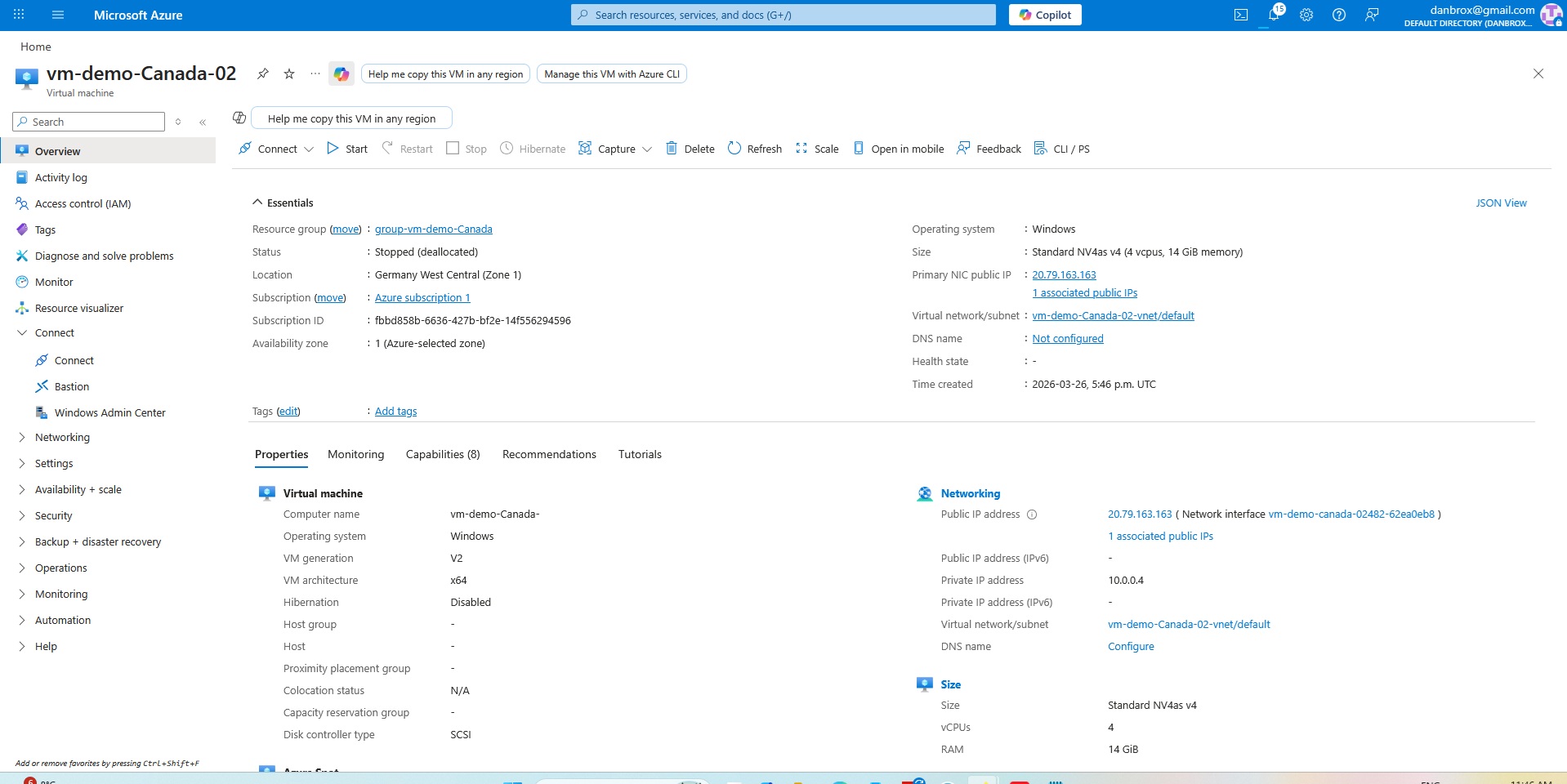This screenshot has height=784, width=1567.
Task: Expand the Settings sidebar group
Action: [22, 464]
